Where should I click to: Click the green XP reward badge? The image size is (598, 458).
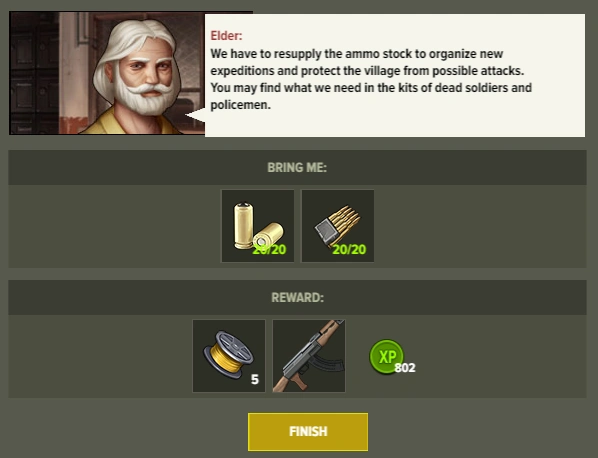tap(386, 357)
